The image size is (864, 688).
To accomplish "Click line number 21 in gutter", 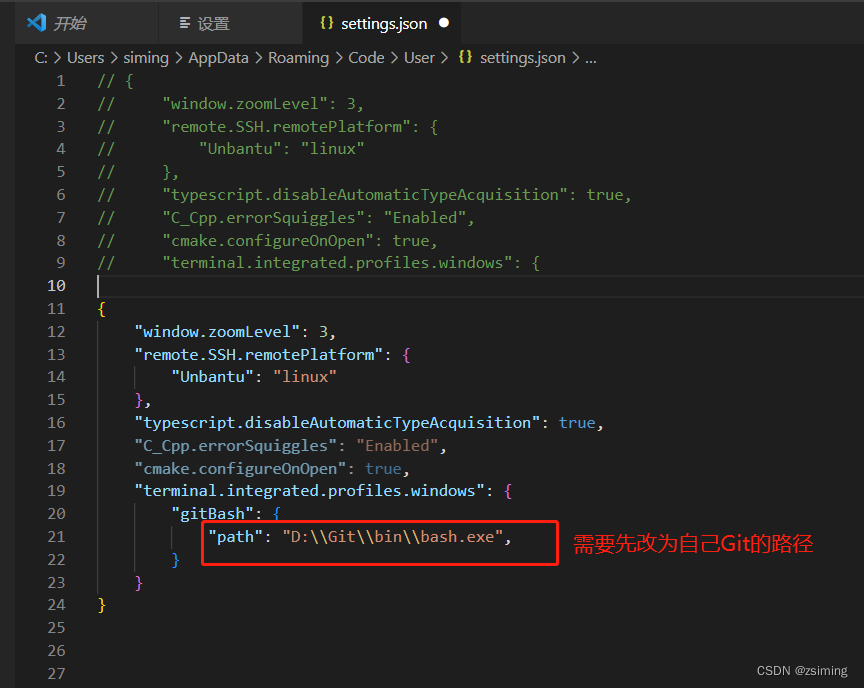I will pyautogui.click(x=56, y=536).
